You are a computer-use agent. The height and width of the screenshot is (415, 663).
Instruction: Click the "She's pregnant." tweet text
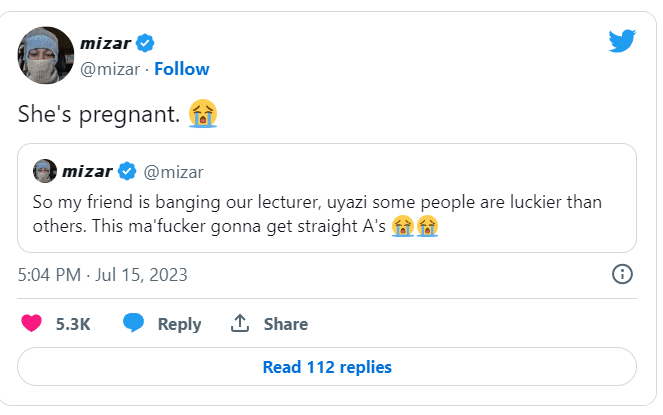click(100, 113)
